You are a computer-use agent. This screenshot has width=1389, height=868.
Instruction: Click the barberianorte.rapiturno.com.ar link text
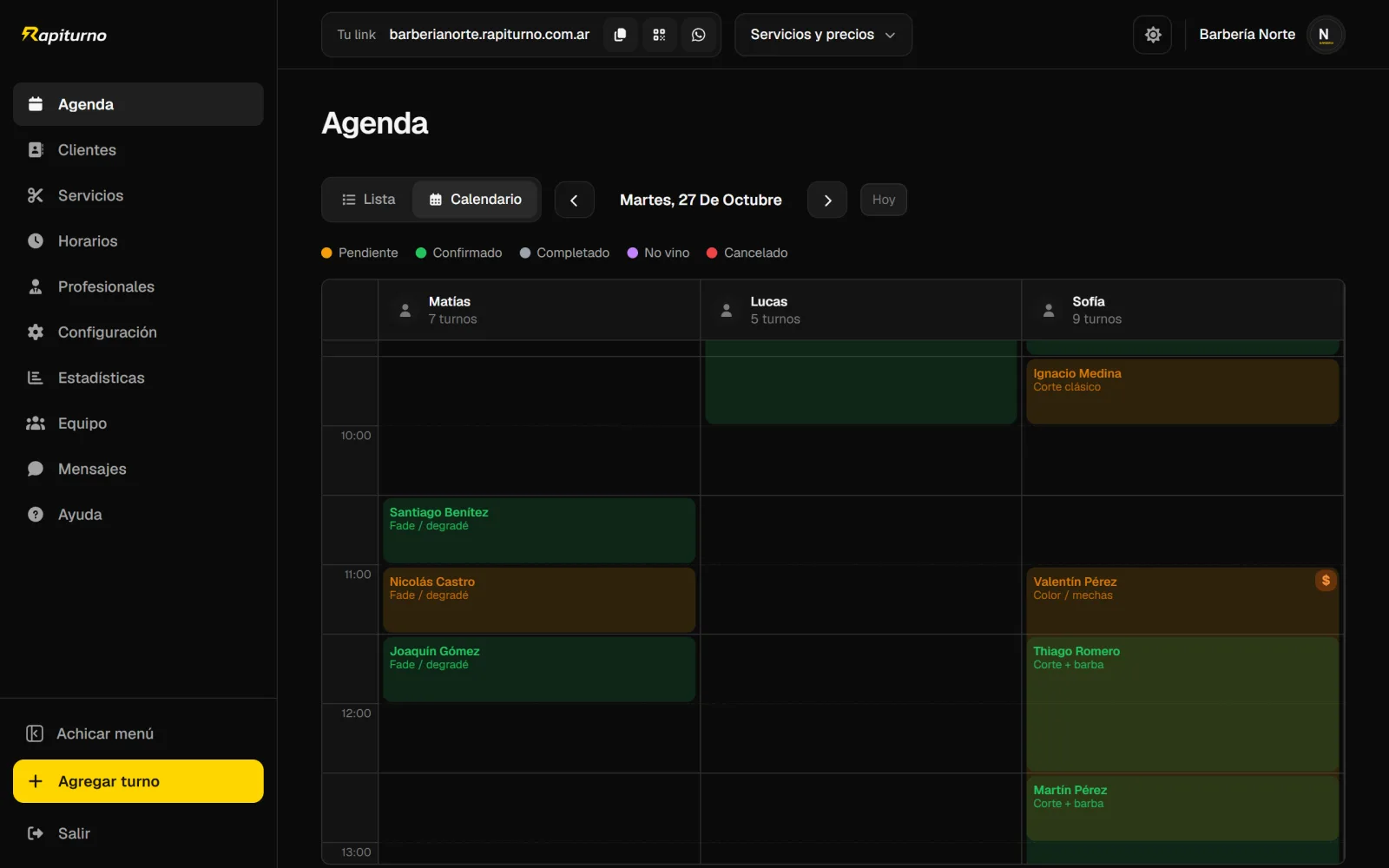tap(490, 35)
